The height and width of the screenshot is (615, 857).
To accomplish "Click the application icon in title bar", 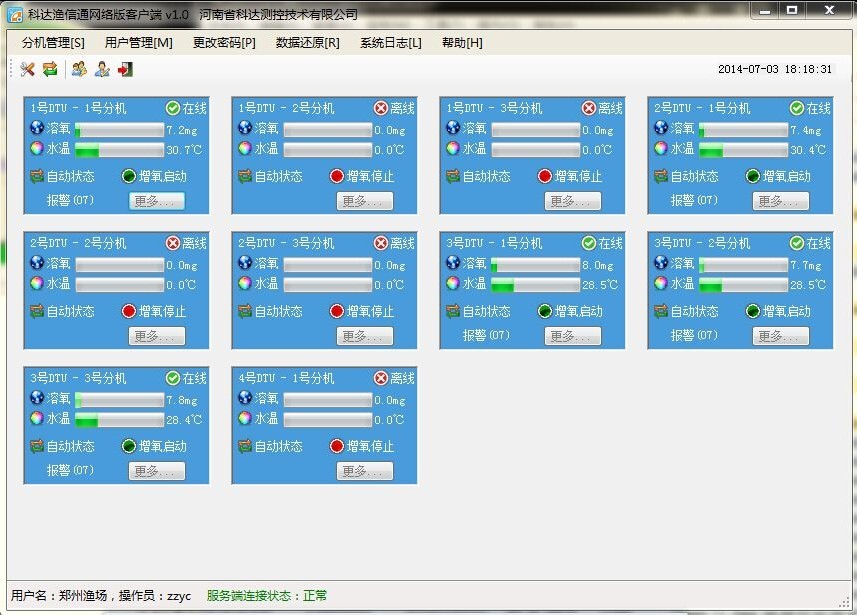I will pos(15,15).
